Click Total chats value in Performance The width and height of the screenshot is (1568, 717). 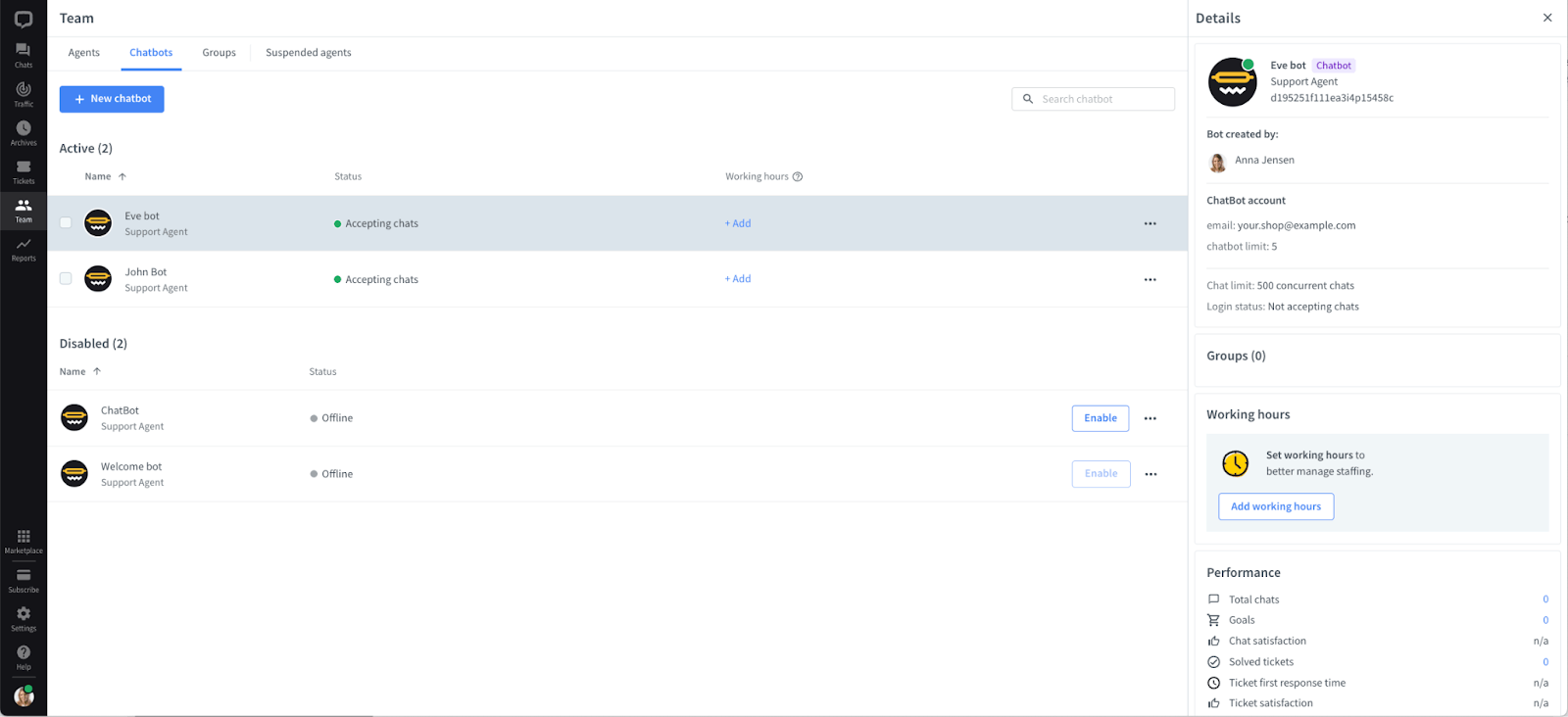pyautogui.click(x=1545, y=599)
